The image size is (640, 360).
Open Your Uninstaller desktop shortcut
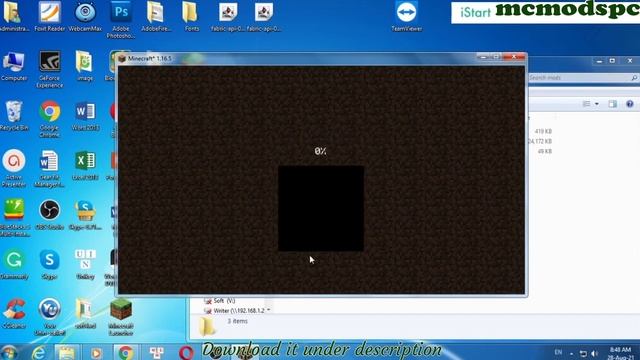click(x=49, y=318)
